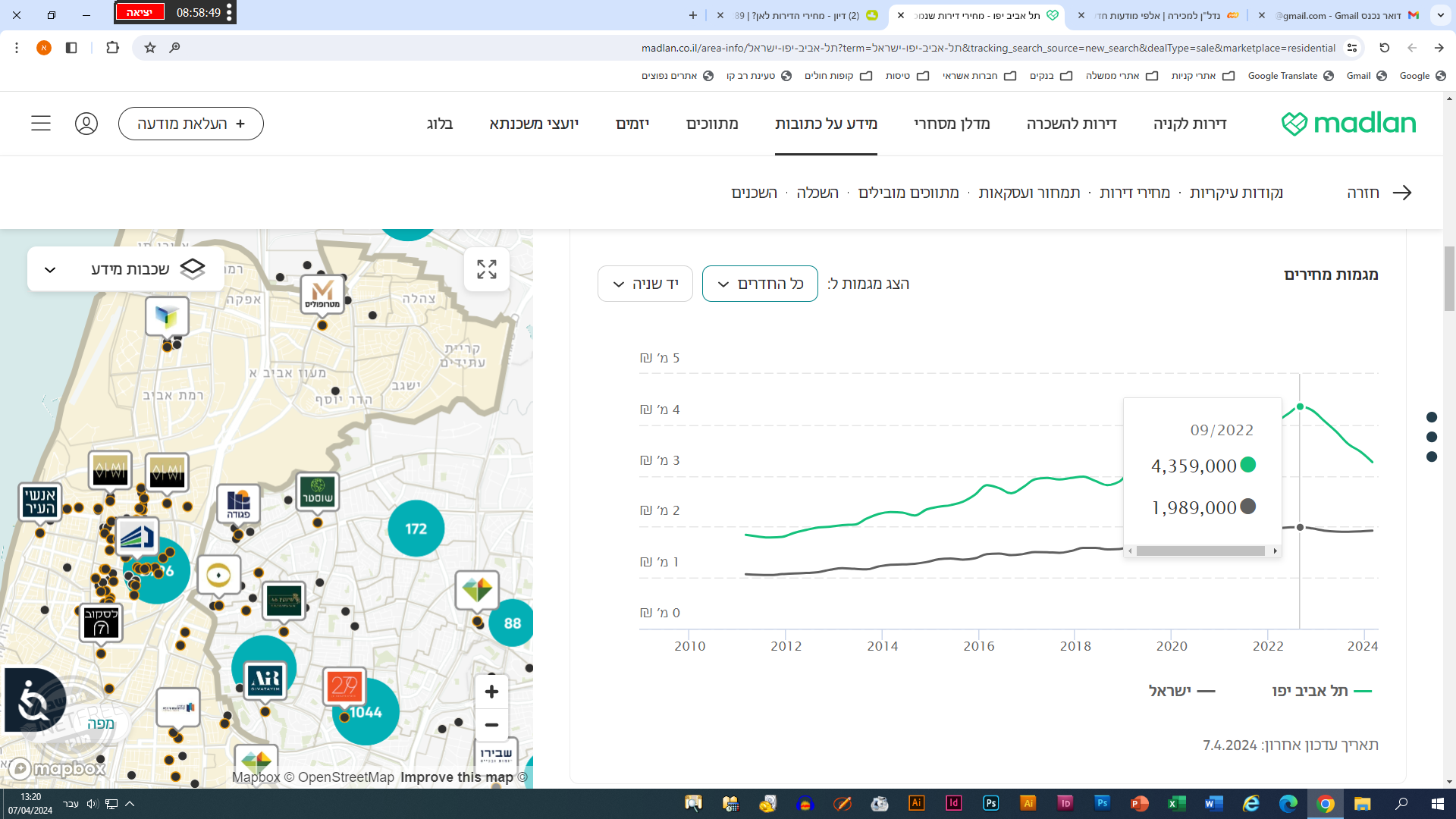Click the חזרה back link
This screenshot has height=819, width=1456.
click(1378, 193)
